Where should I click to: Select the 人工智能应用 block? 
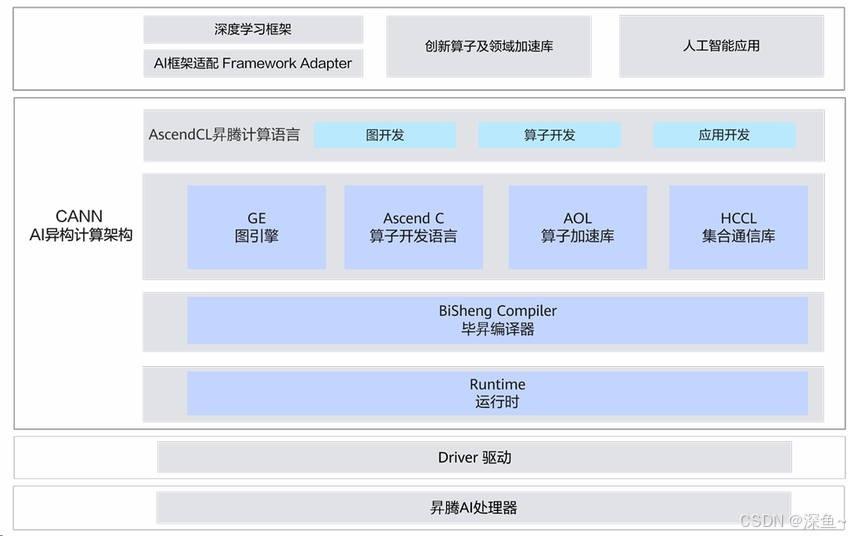[x=721, y=46]
